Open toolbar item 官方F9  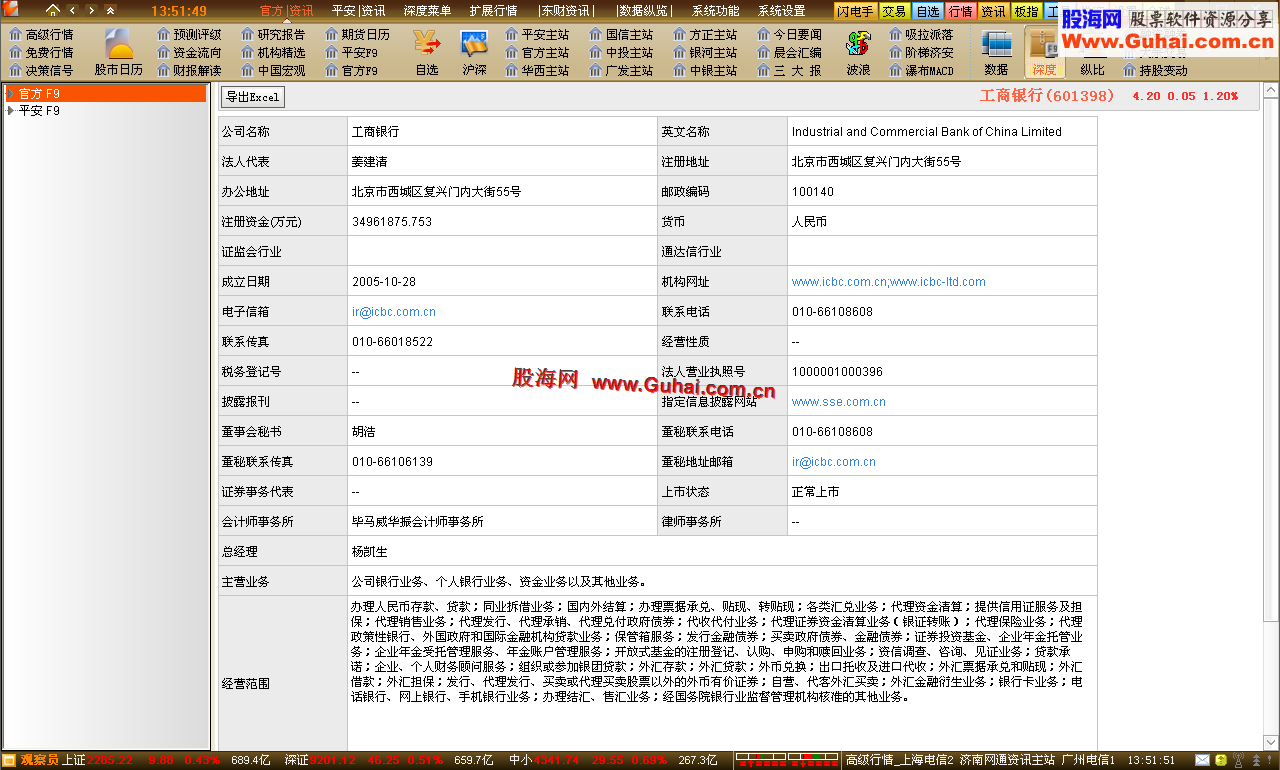tap(351, 70)
